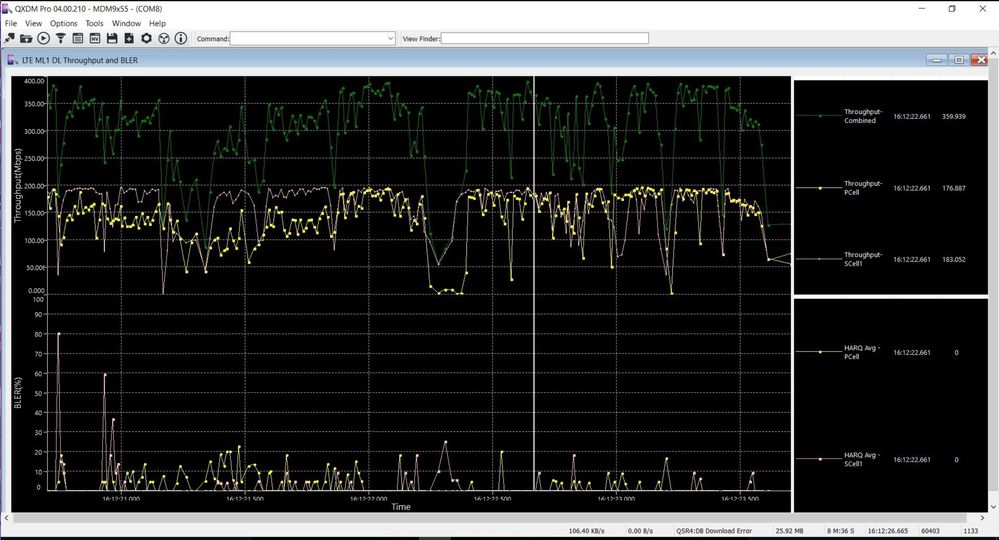This screenshot has width=999, height=540.
Task: Open the settings gear toolbar icon
Action: [x=146, y=39]
